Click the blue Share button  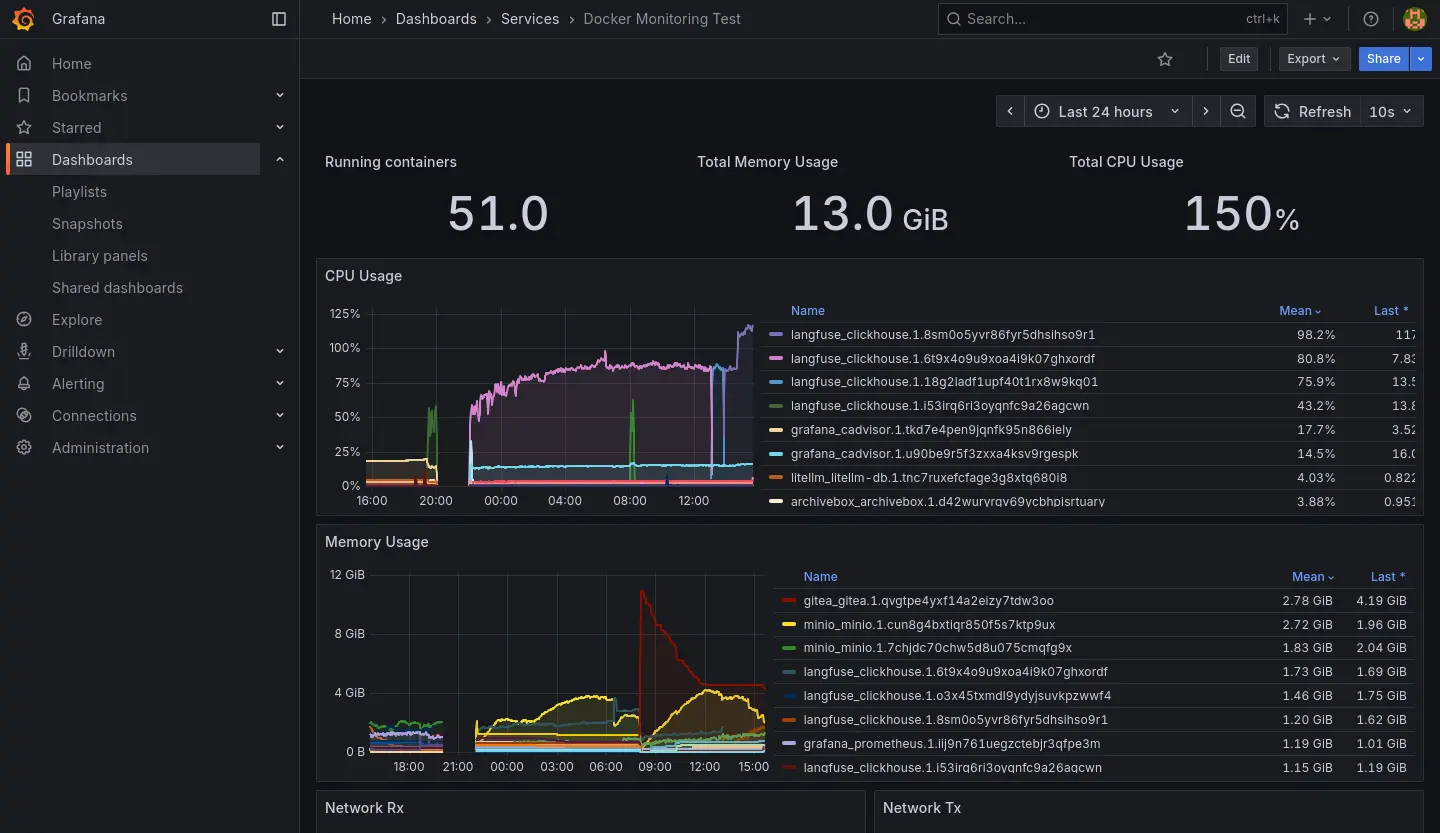click(x=1383, y=59)
